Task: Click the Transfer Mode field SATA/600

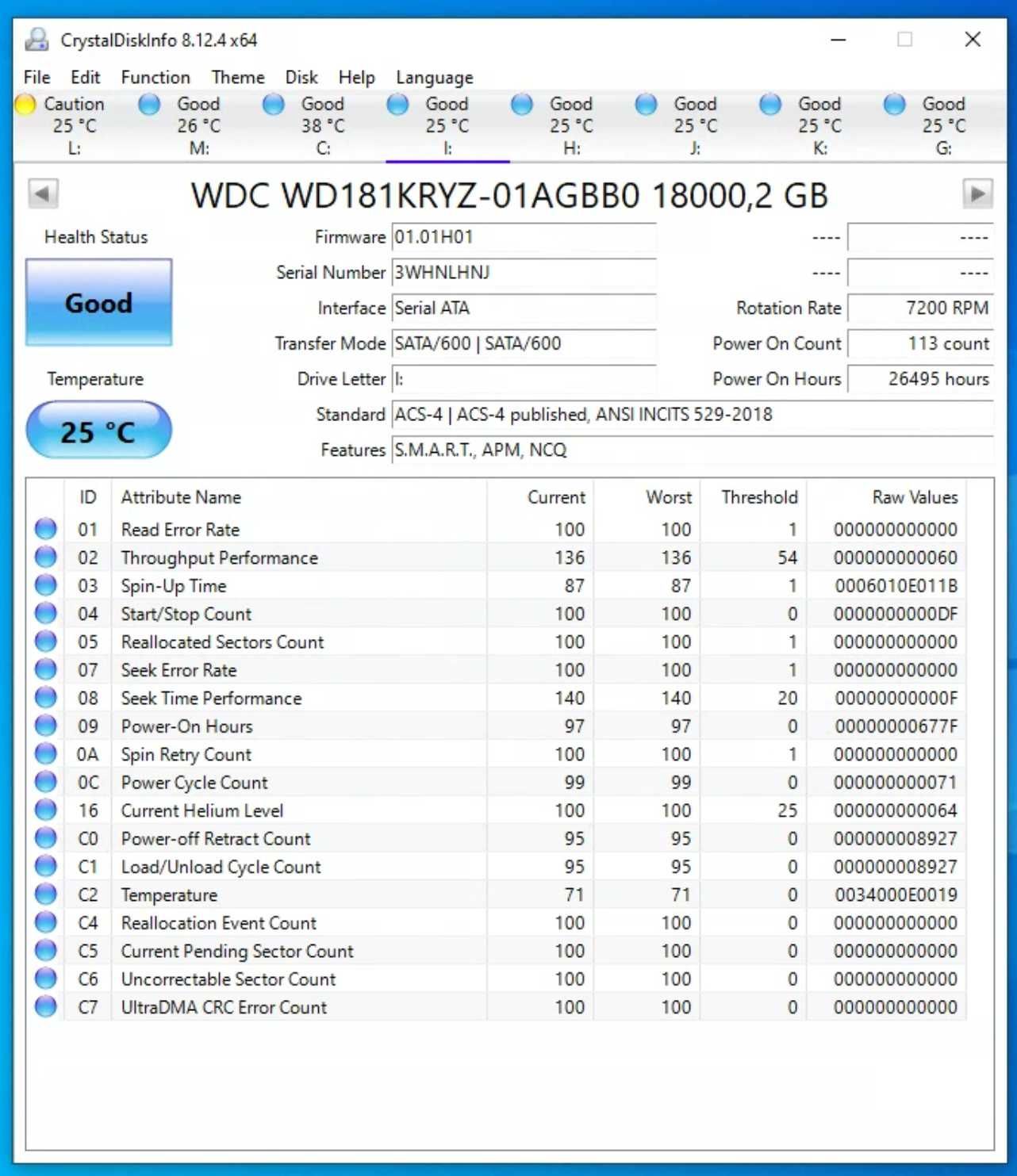Action: click(x=524, y=343)
